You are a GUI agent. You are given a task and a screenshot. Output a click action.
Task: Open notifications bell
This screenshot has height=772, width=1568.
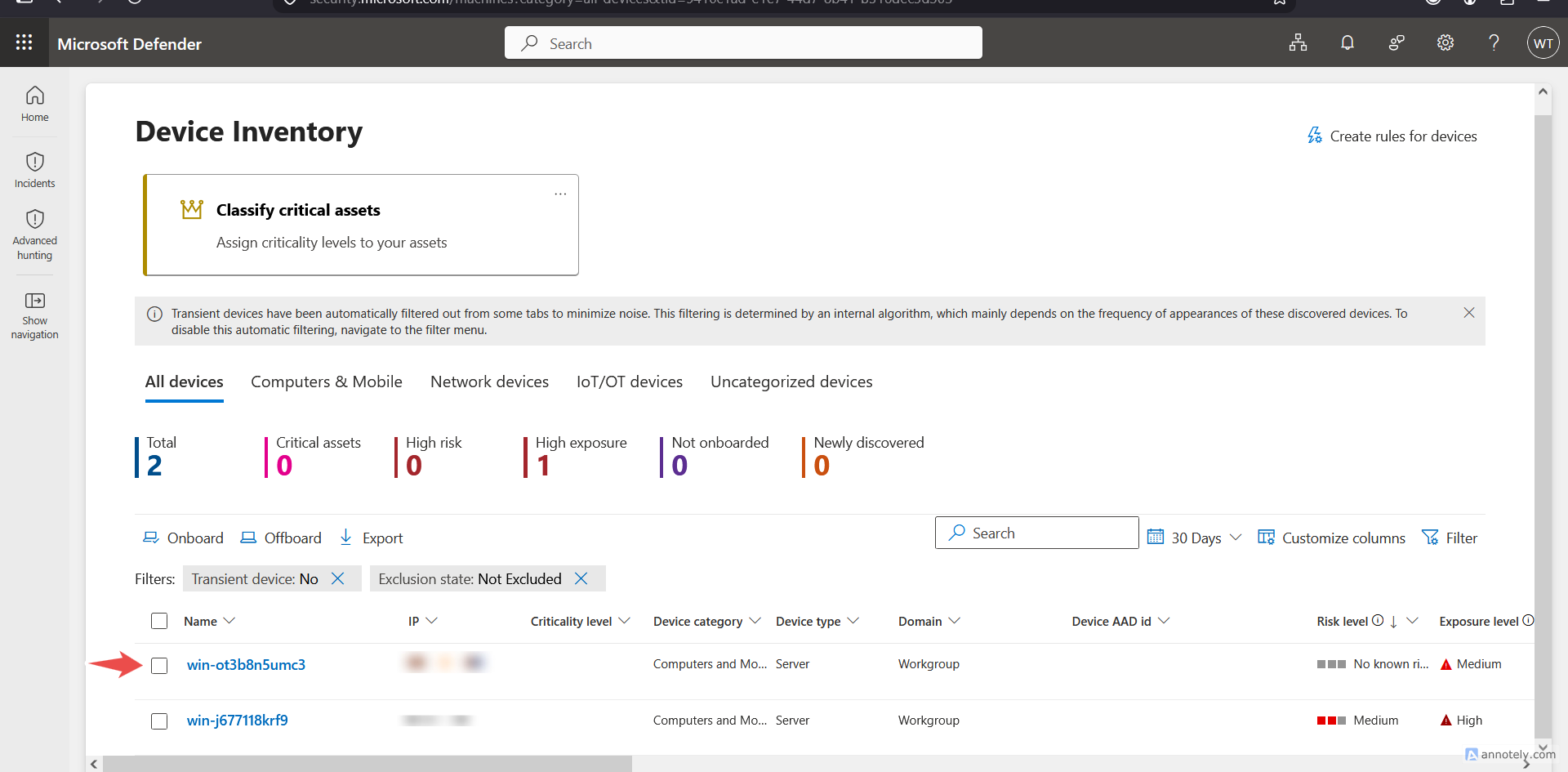click(1347, 42)
